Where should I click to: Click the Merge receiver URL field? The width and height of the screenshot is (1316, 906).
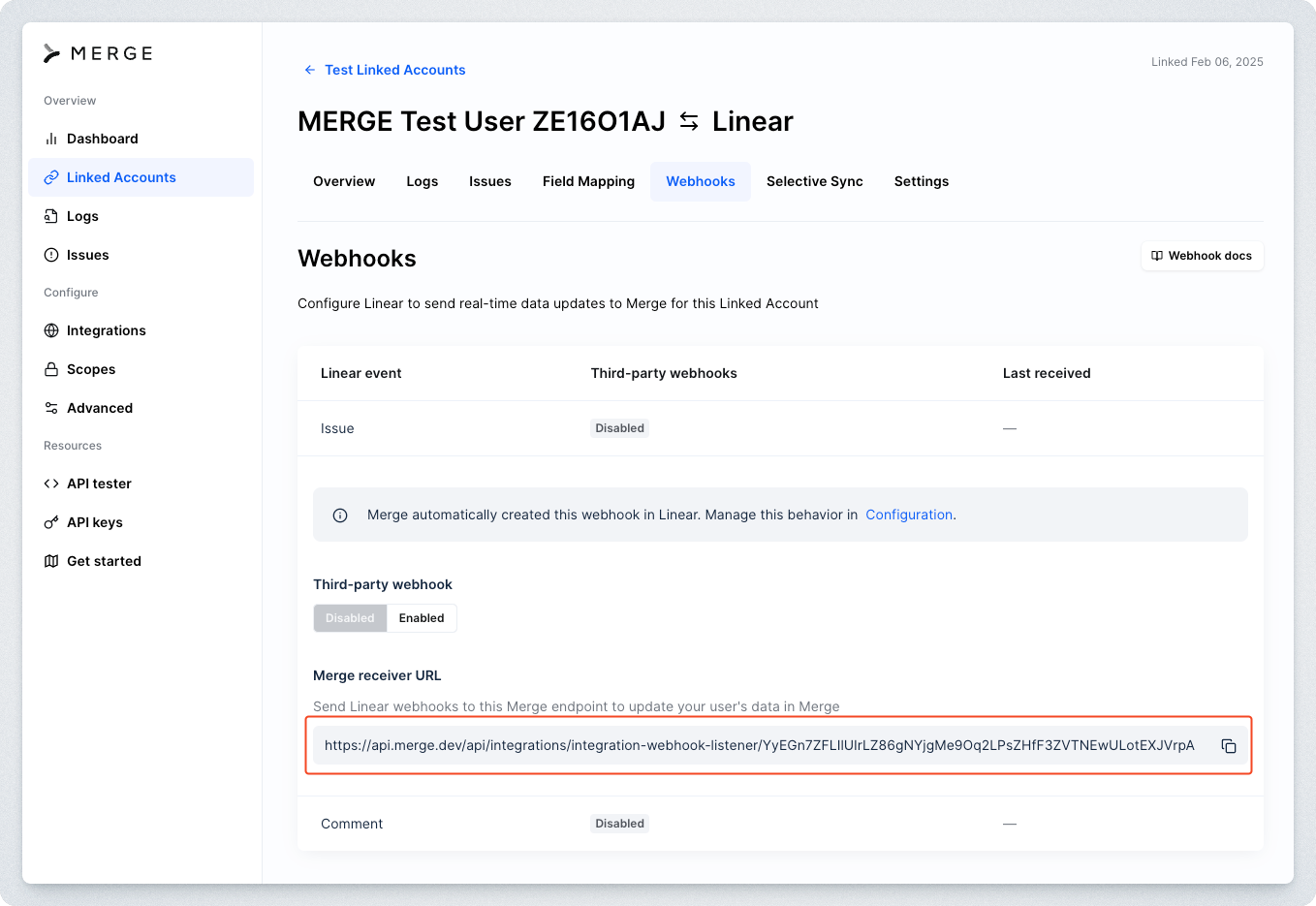tap(759, 746)
